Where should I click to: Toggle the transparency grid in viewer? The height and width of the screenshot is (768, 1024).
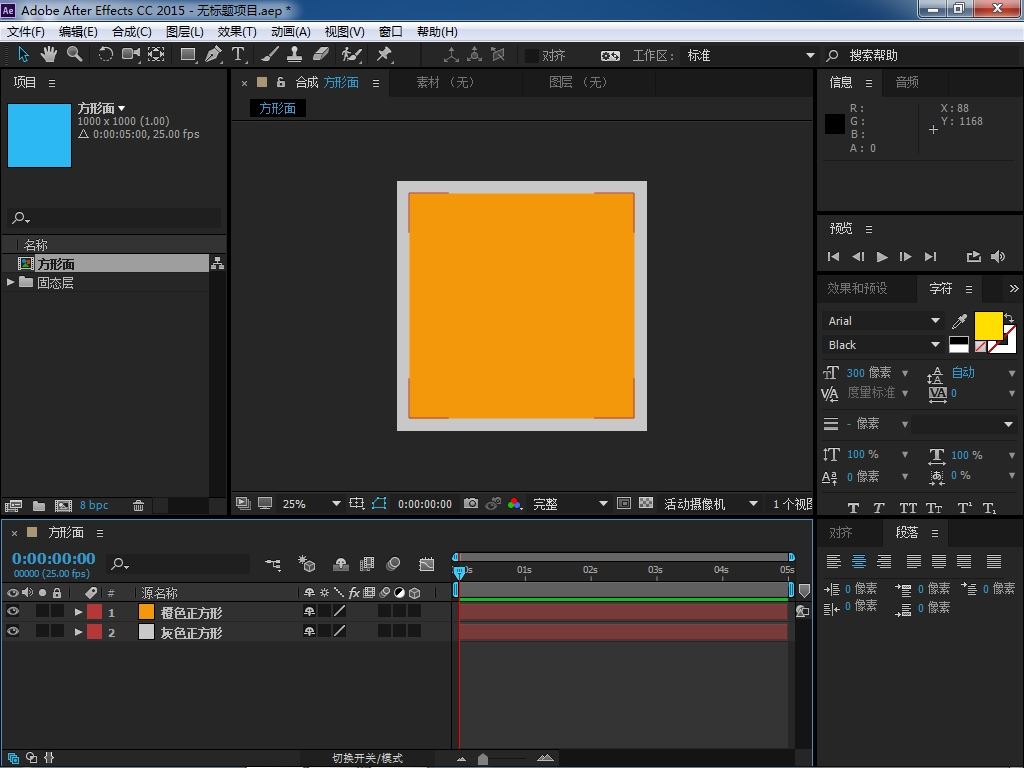tap(646, 504)
